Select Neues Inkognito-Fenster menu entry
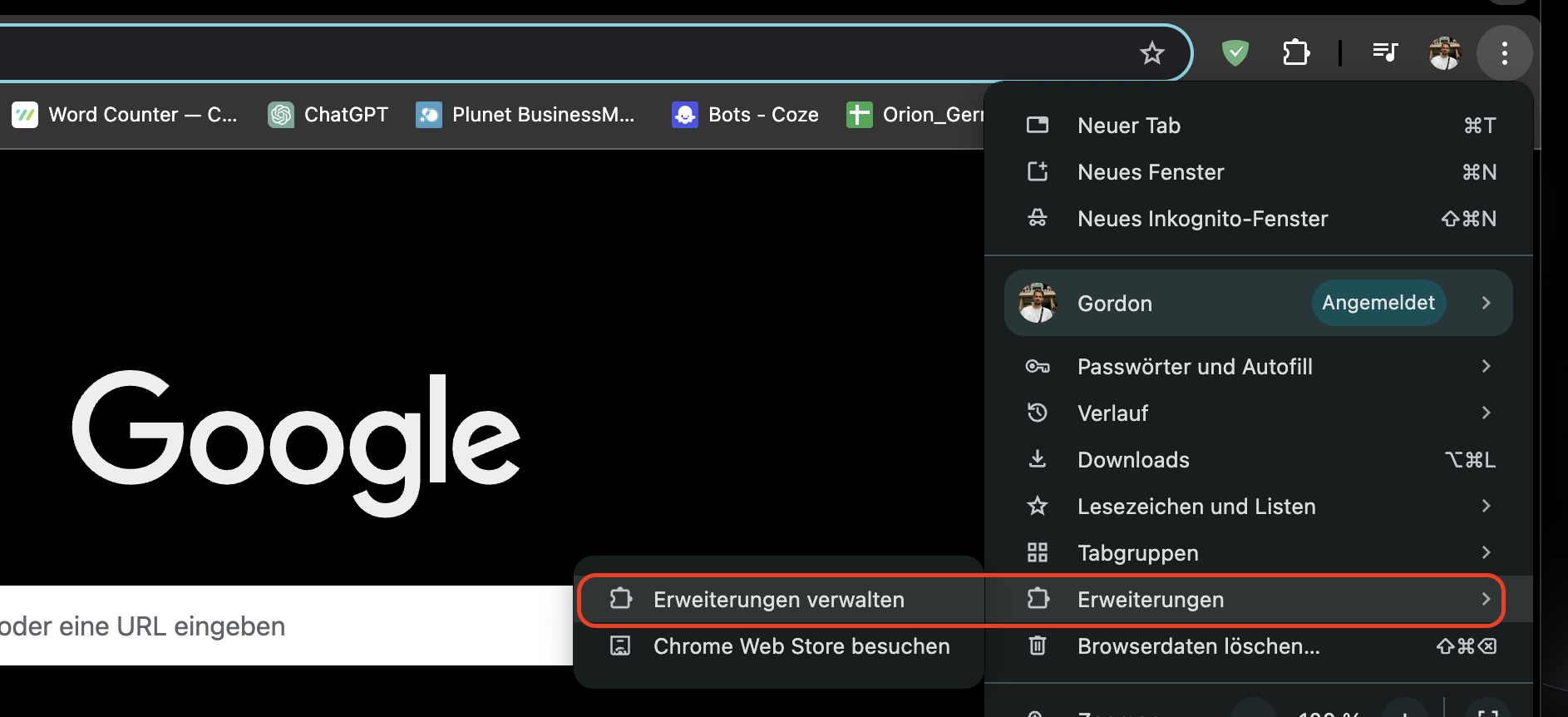Viewport: 1568px width, 717px height. (1259, 219)
